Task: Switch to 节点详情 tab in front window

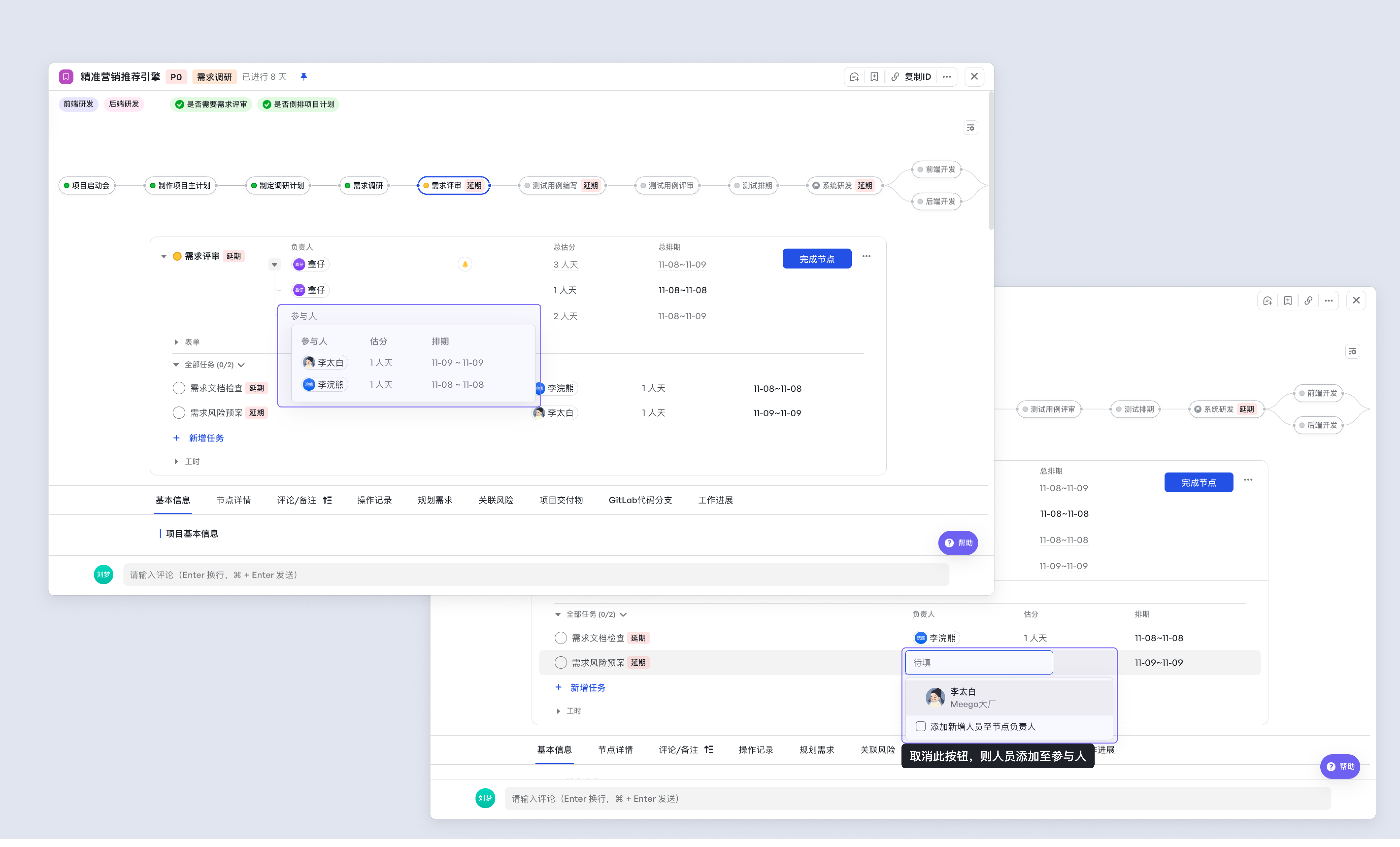Action: click(233, 500)
